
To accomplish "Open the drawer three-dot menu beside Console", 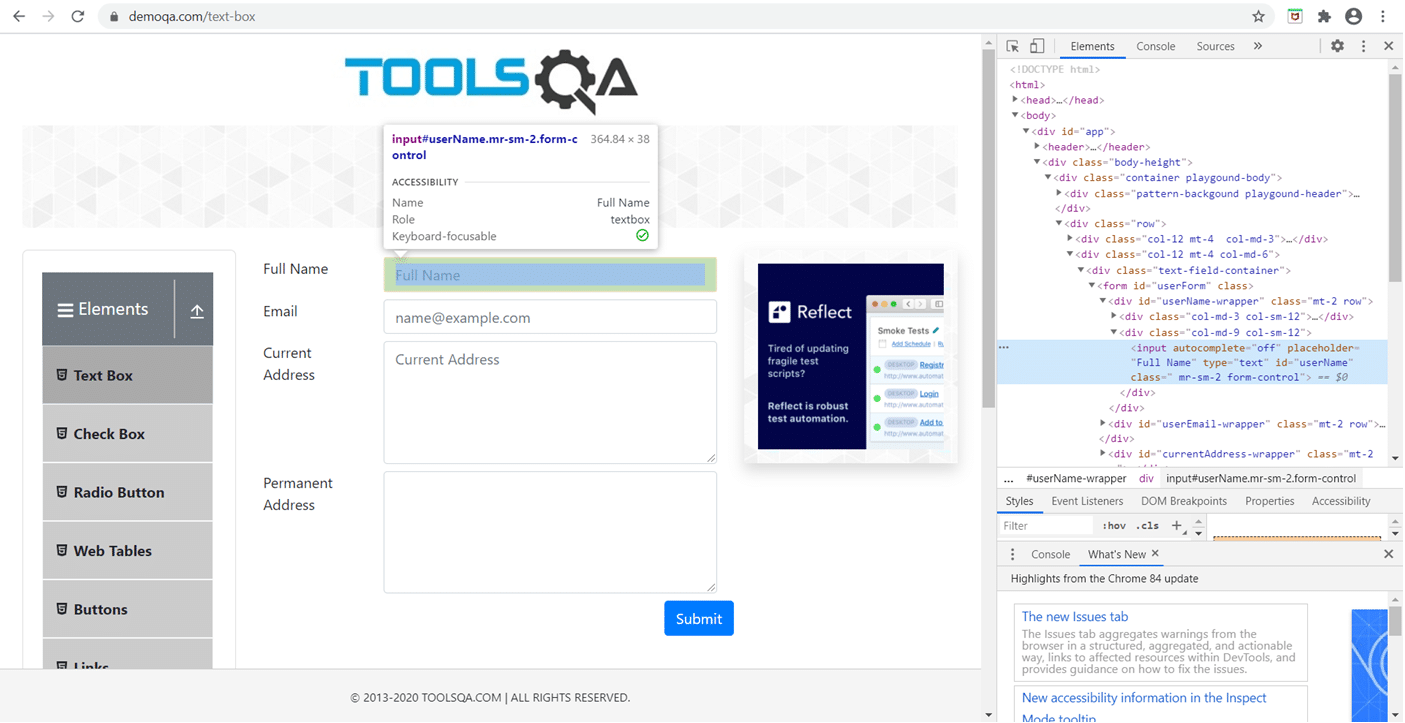I will click(1012, 554).
